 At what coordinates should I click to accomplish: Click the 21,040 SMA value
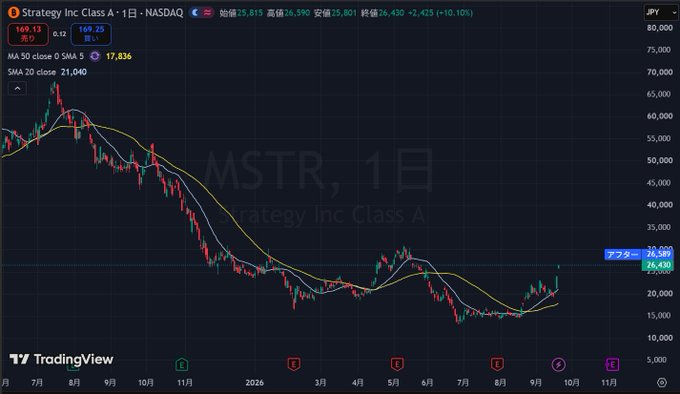[74, 72]
